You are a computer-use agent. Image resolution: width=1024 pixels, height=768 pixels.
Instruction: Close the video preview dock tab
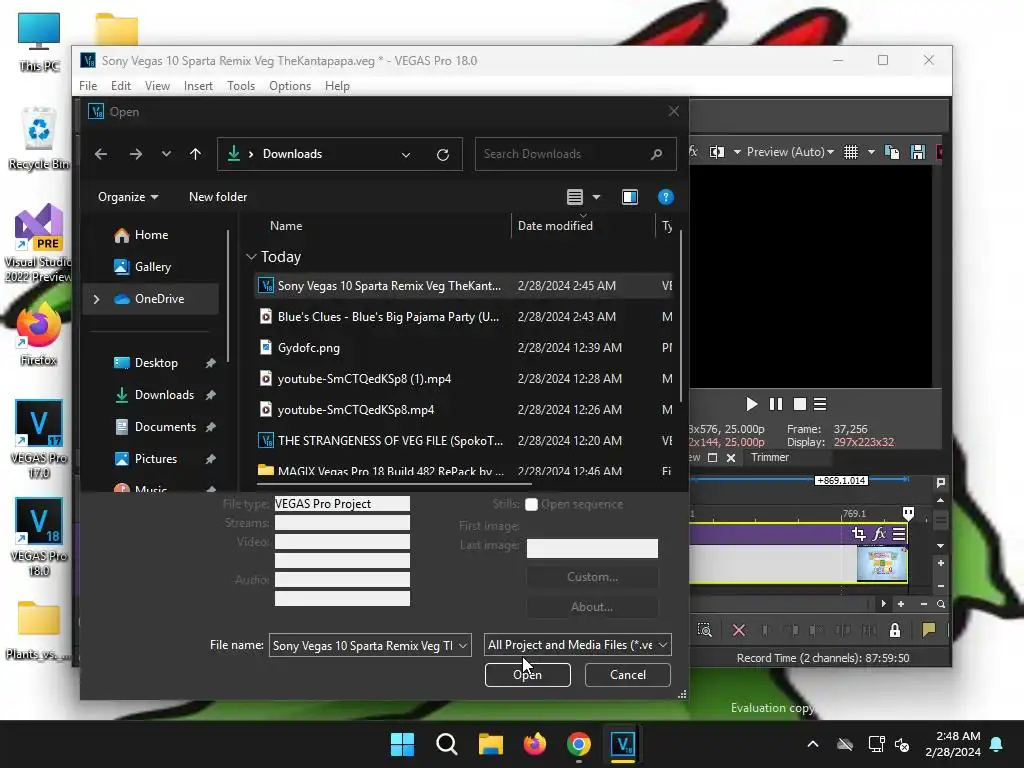click(731, 458)
